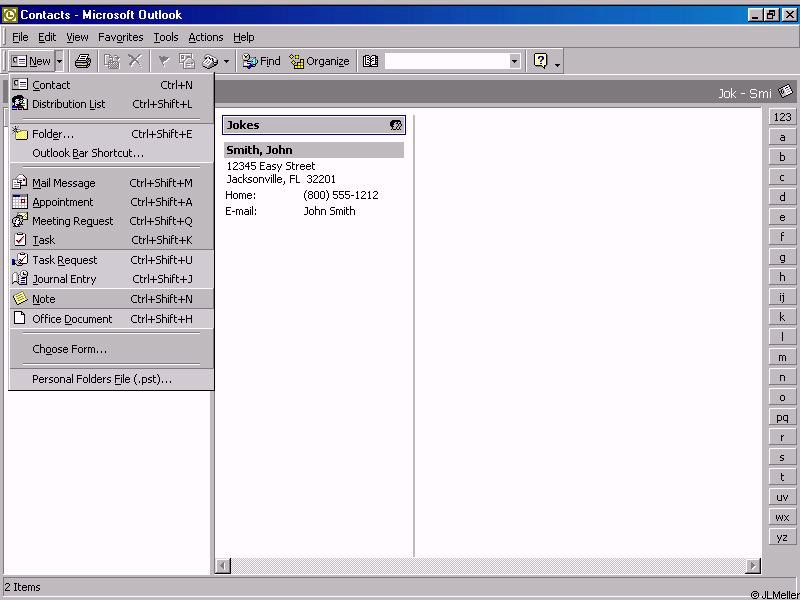Click the contacts icon on the folder banner
The width and height of the screenshot is (800, 600).
pos(785,92)
